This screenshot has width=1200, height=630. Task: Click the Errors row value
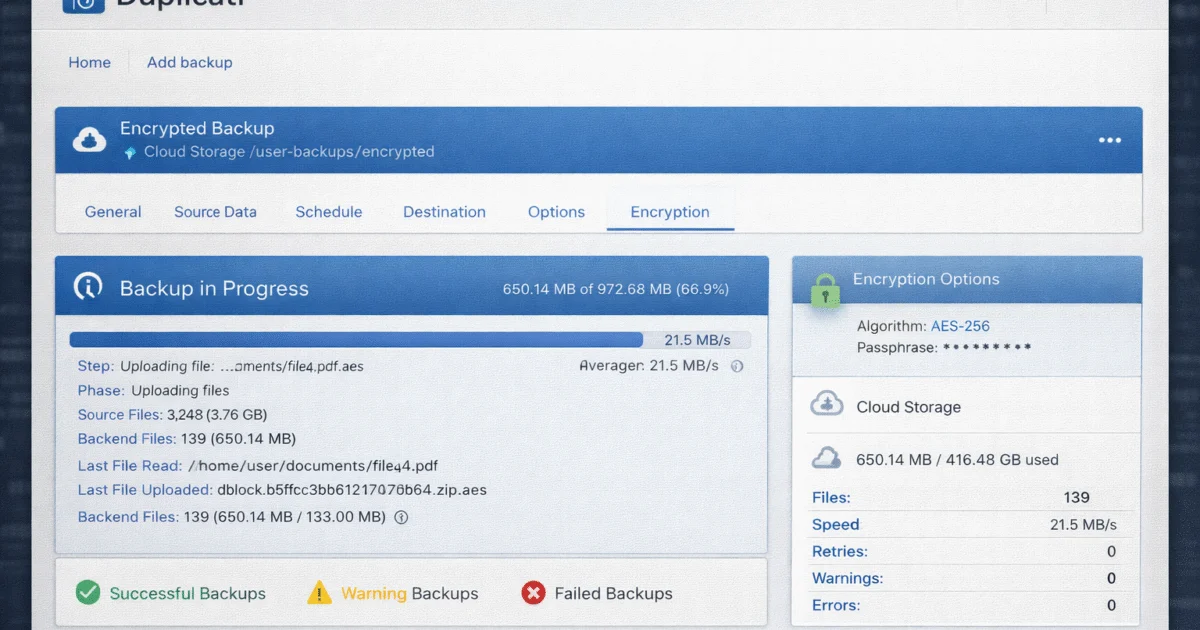click(1111, 605)
